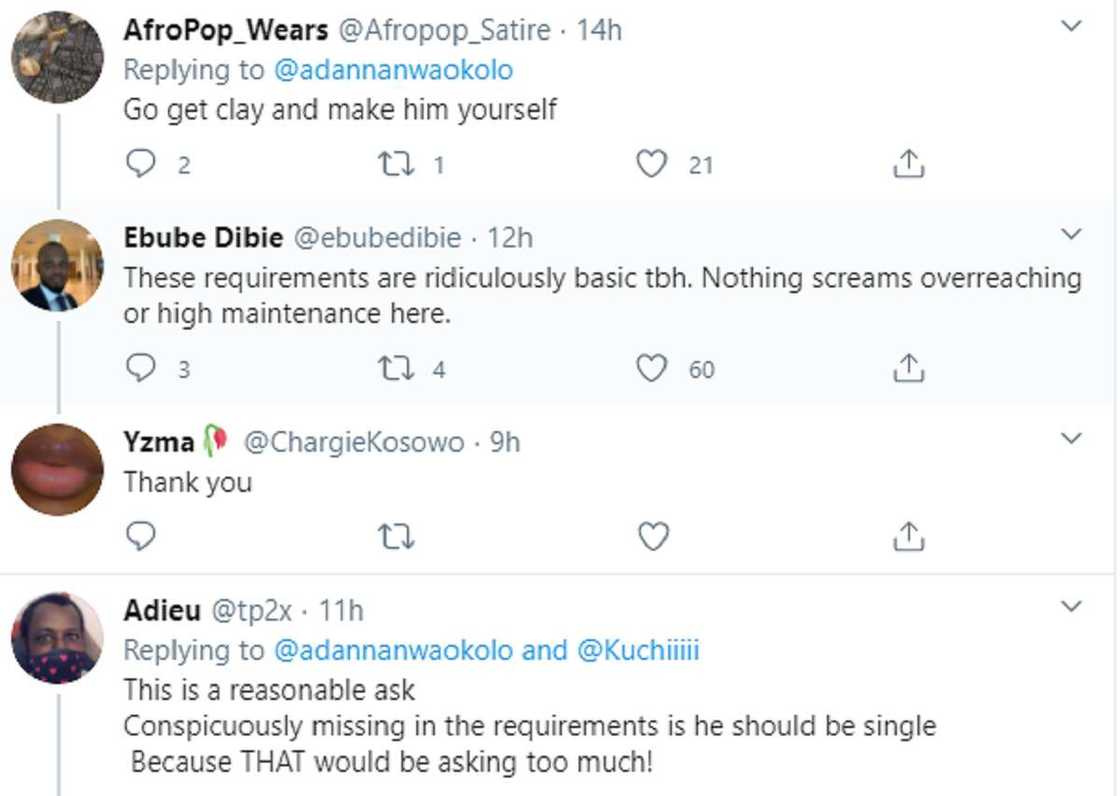Share the AfroPop_Wears tweet
Image resolution: width=1120 pixels, height=796 pixels.
908,165
